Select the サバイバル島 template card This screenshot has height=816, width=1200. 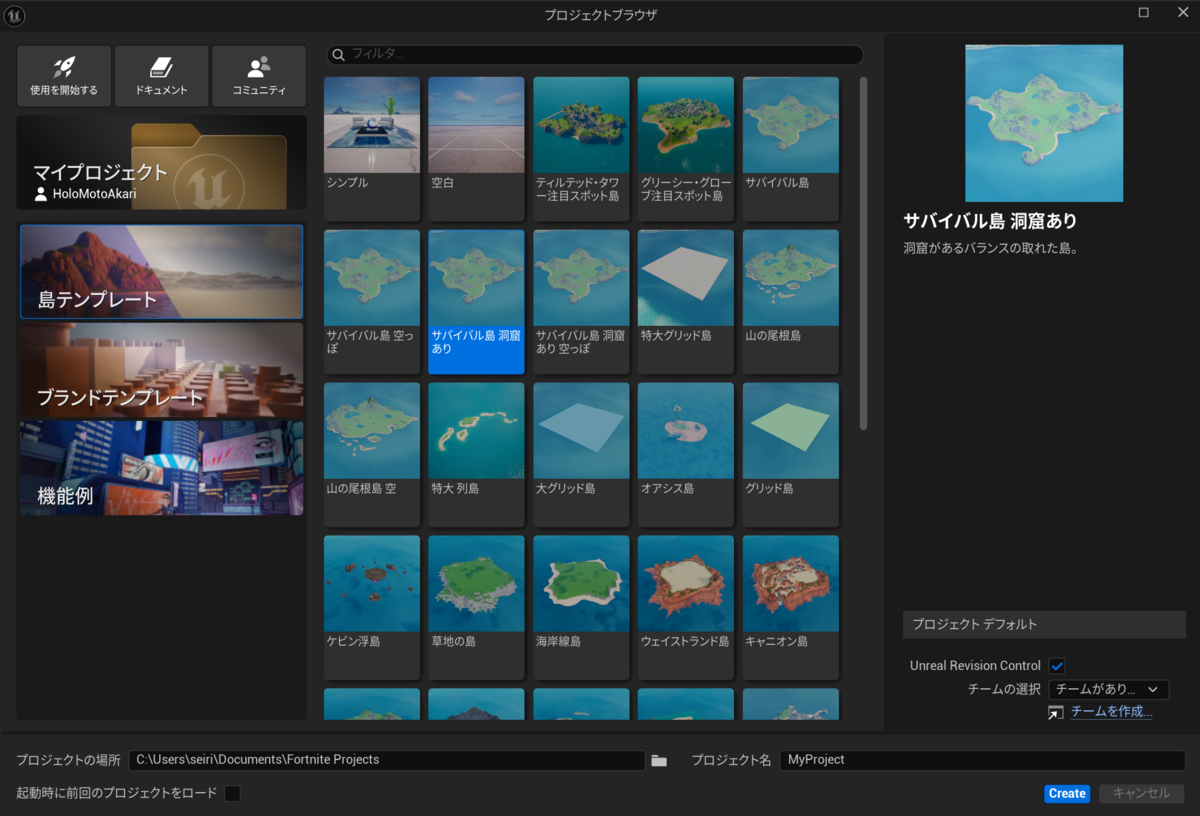click(x=790, y=148)
